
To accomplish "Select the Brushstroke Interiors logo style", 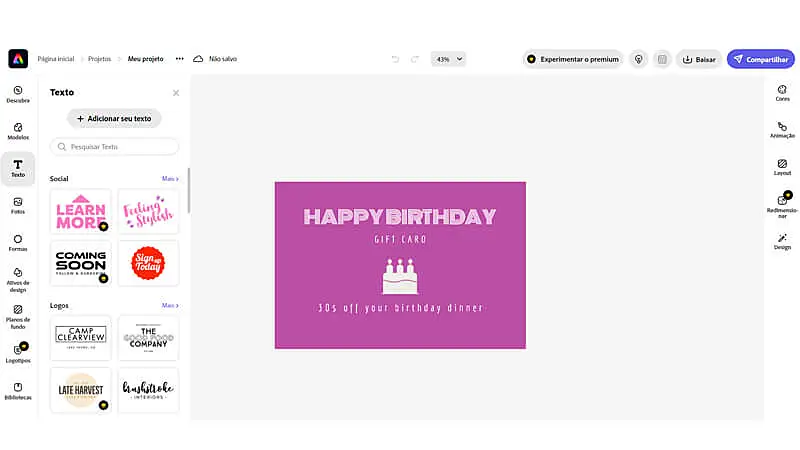I will [x=148, y=390].
